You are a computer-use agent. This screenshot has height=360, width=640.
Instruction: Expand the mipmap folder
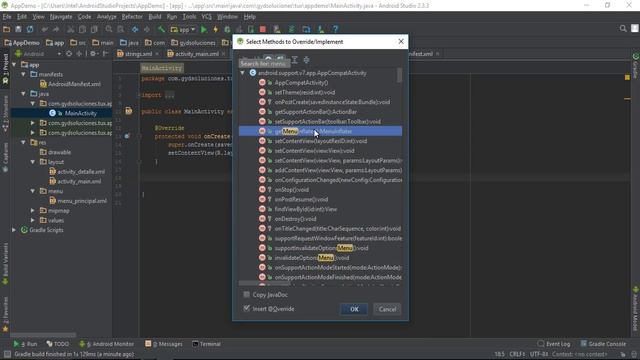point(33,211)
